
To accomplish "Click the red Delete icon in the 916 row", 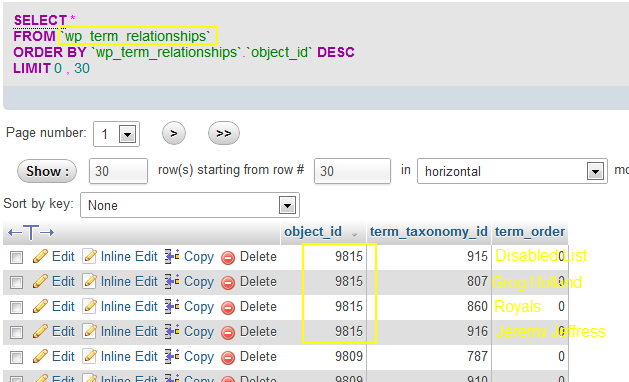I will [x=228, y=332].
